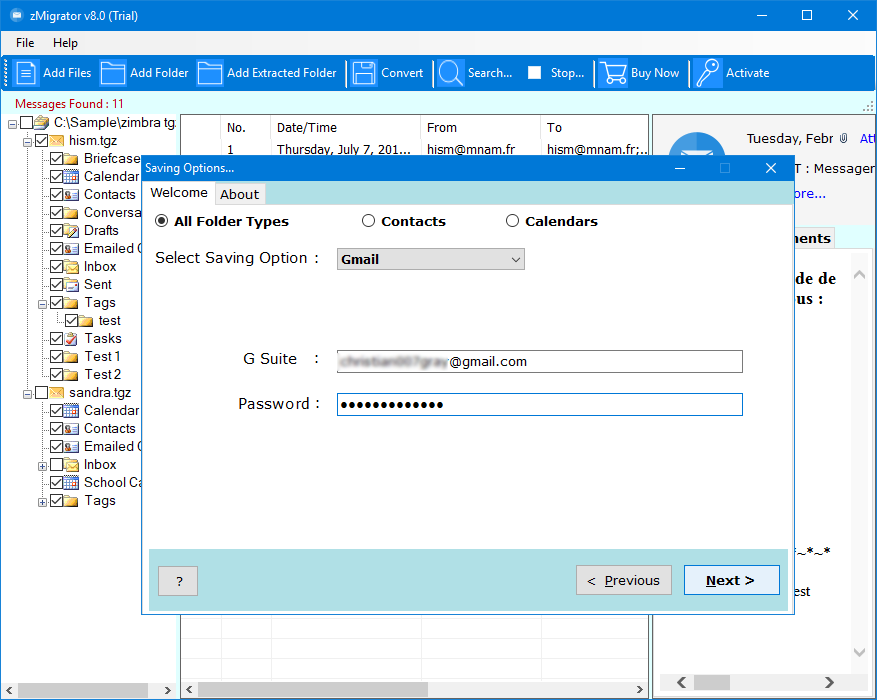This screenshot has width=877, height=700.
Task: Select the Contacts radio button
Action: pyautogui.click(x=369, y=221)
